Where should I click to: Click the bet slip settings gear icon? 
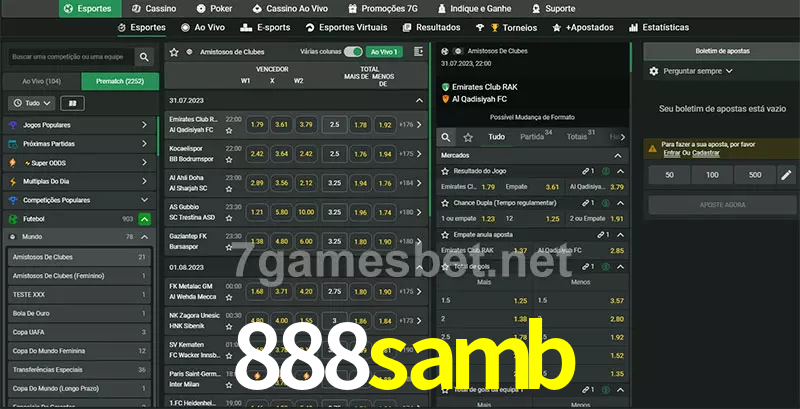[654, 71]
